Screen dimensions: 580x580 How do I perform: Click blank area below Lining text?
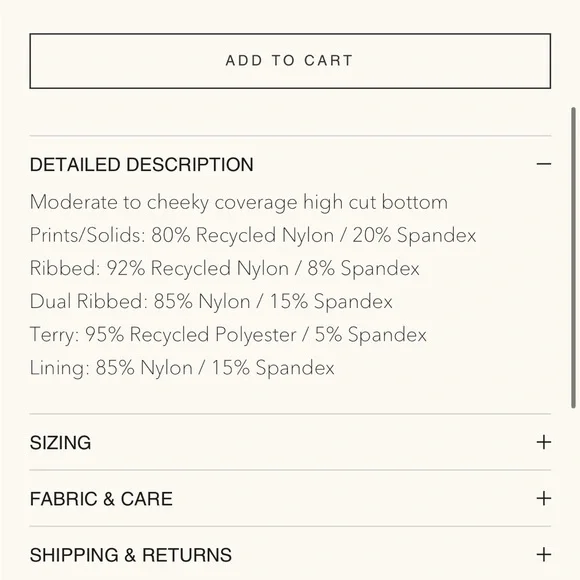(x=290, y=396)
